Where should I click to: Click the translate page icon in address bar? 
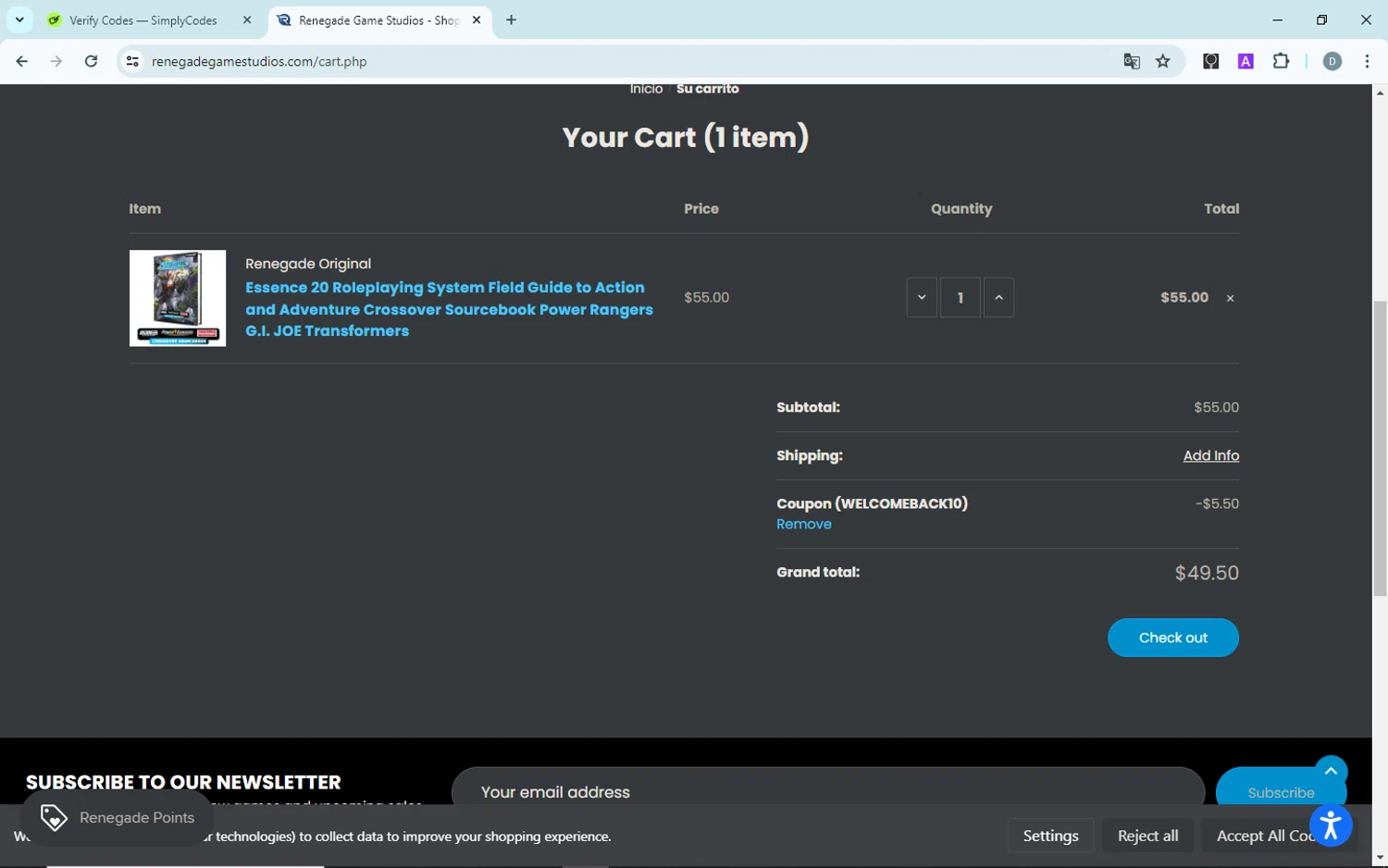click(x=1131, y=61)
